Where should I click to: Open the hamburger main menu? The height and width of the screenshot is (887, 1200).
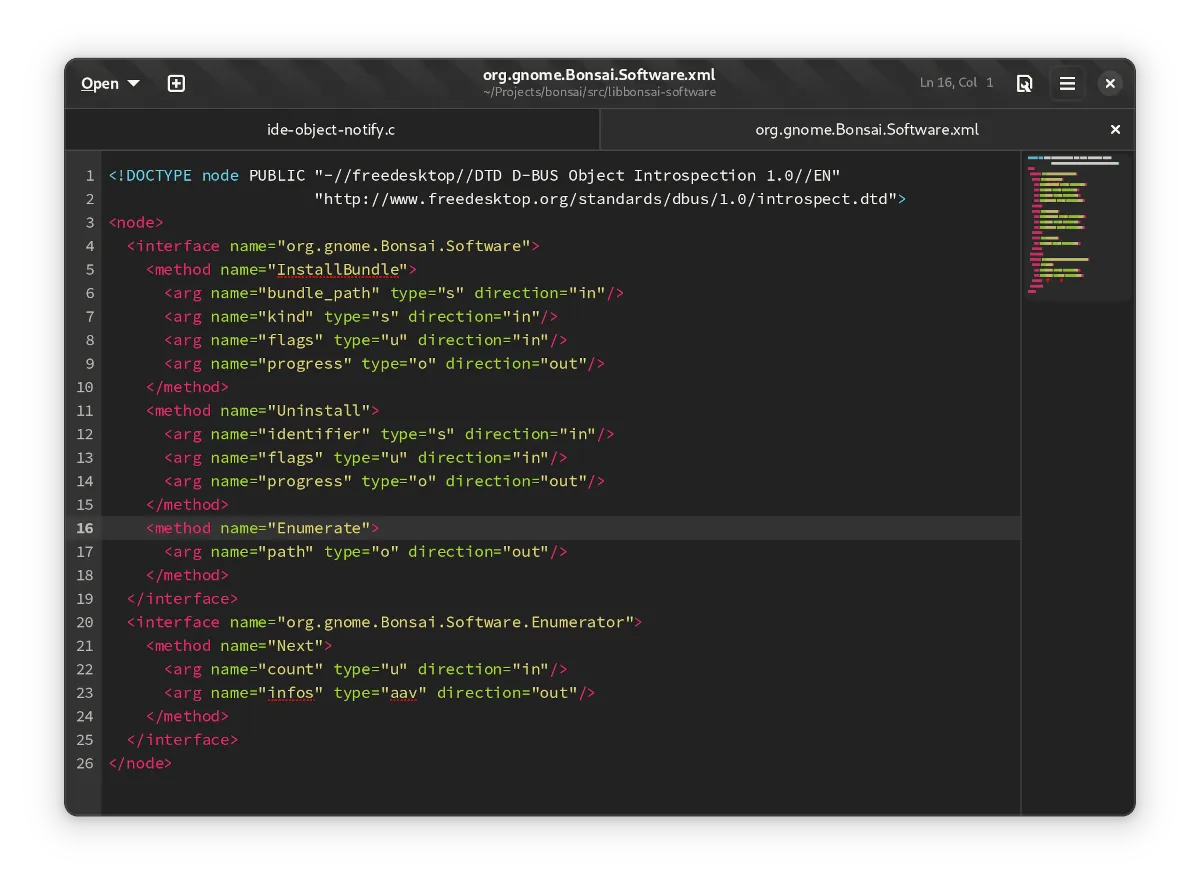coord(1067,84)
